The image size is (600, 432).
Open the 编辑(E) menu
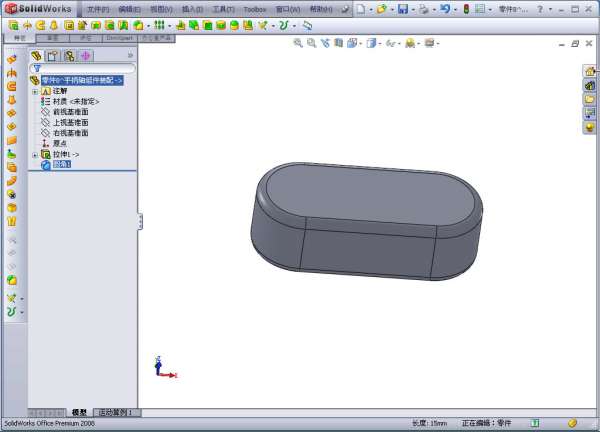129,9
